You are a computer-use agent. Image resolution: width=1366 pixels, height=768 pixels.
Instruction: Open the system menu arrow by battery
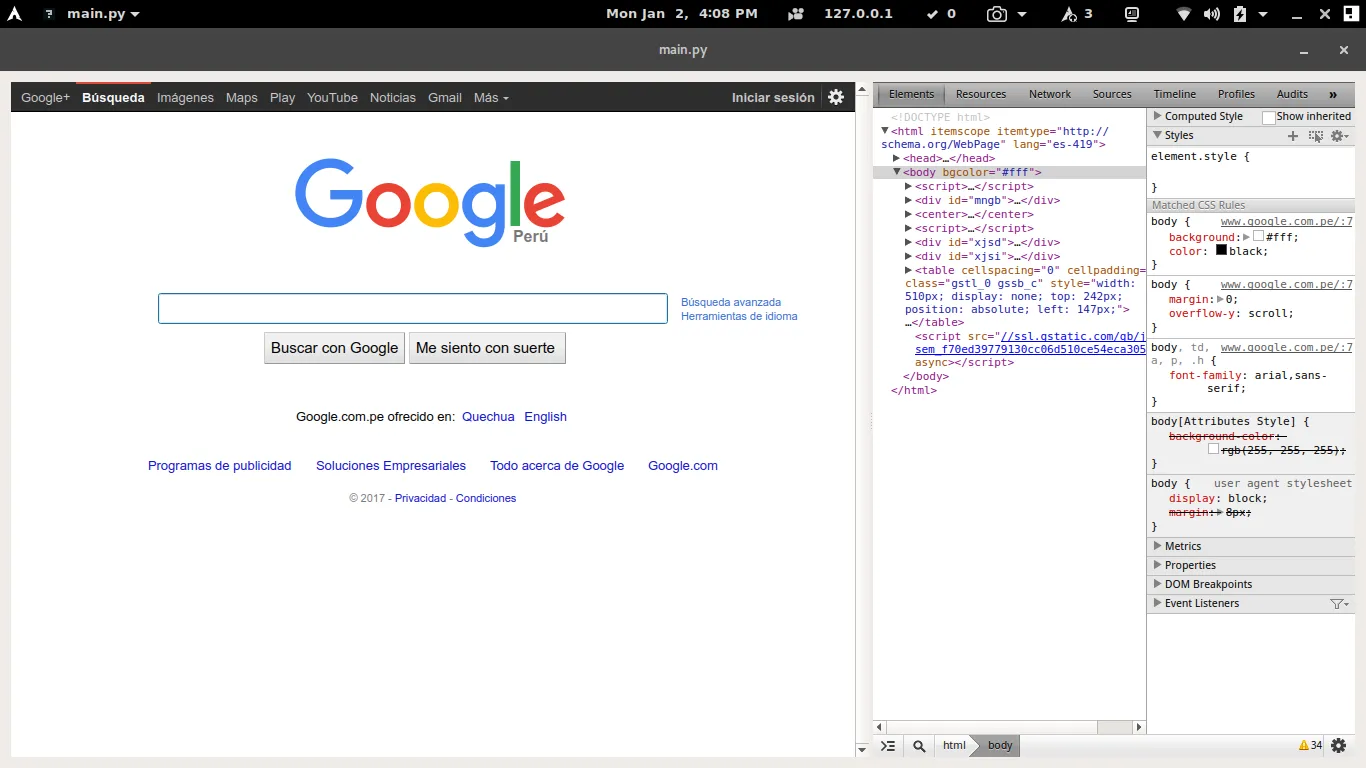coord(1263,14)
